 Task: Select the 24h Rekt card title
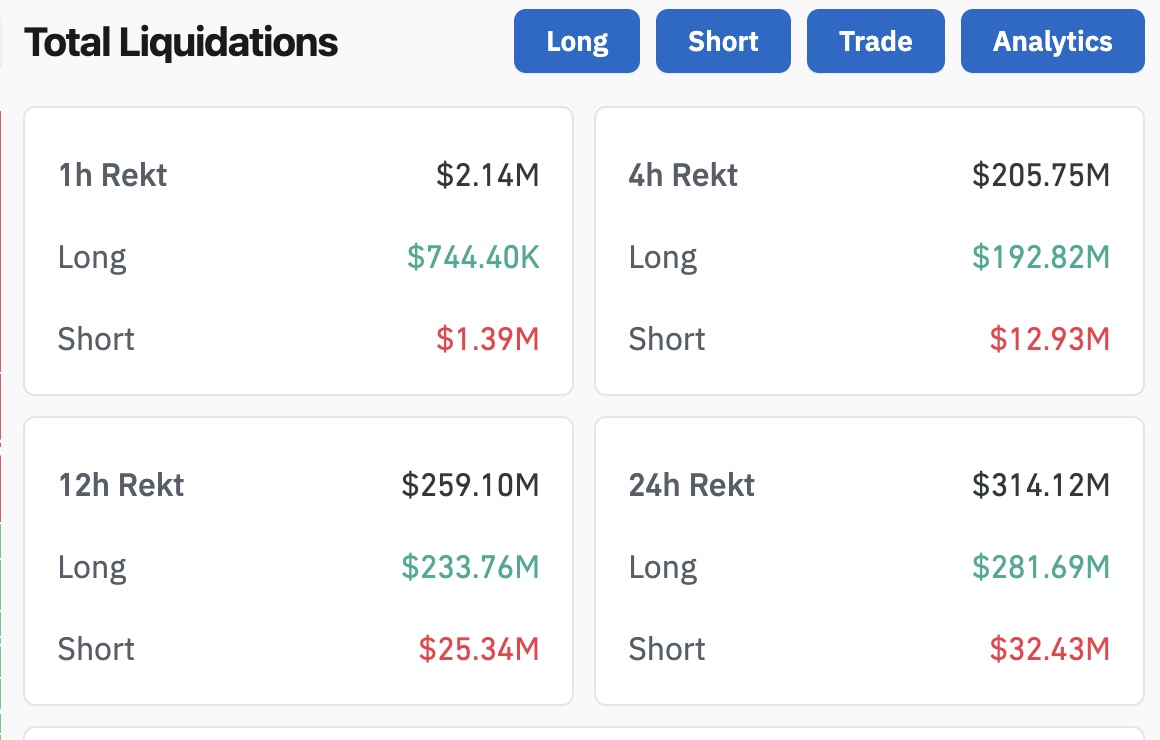pos(691,486)
